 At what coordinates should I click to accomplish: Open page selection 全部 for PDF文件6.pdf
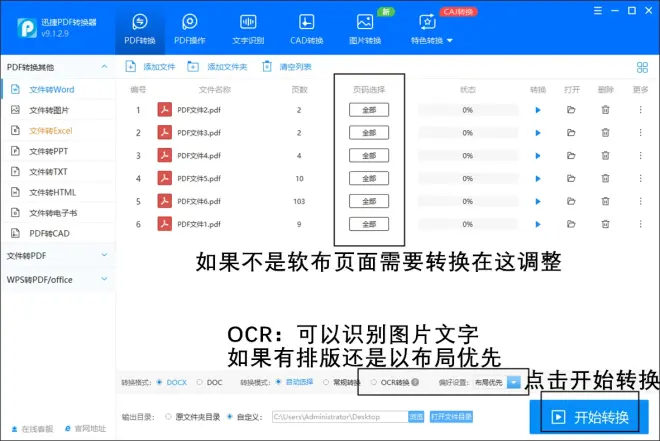coord(369,201)
